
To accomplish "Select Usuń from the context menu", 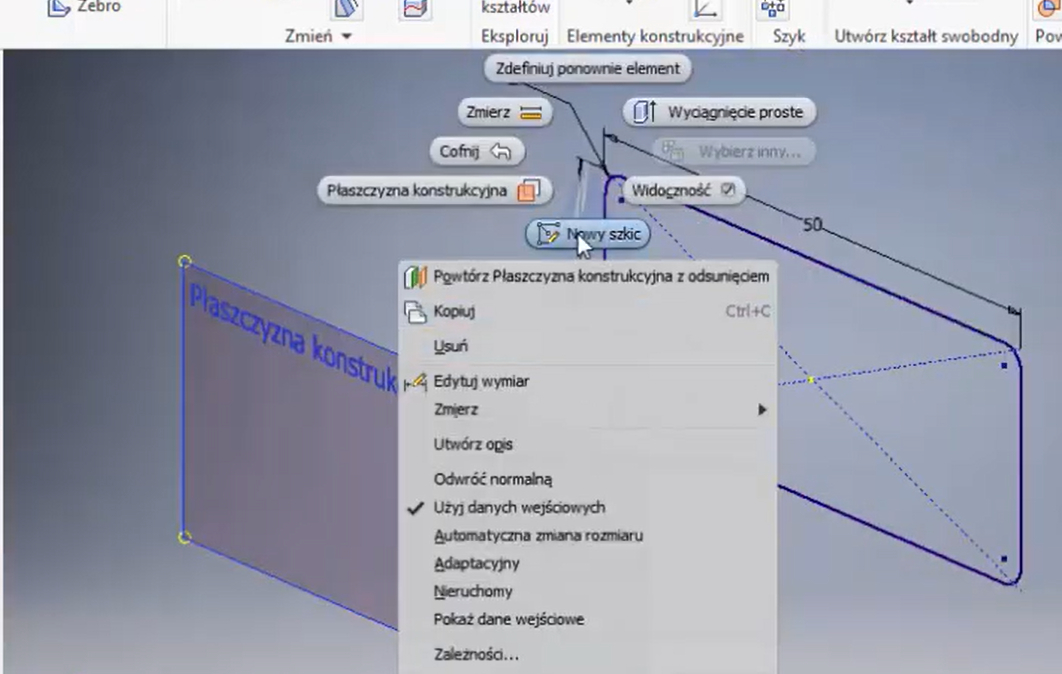I will click(x=450, y=346).
